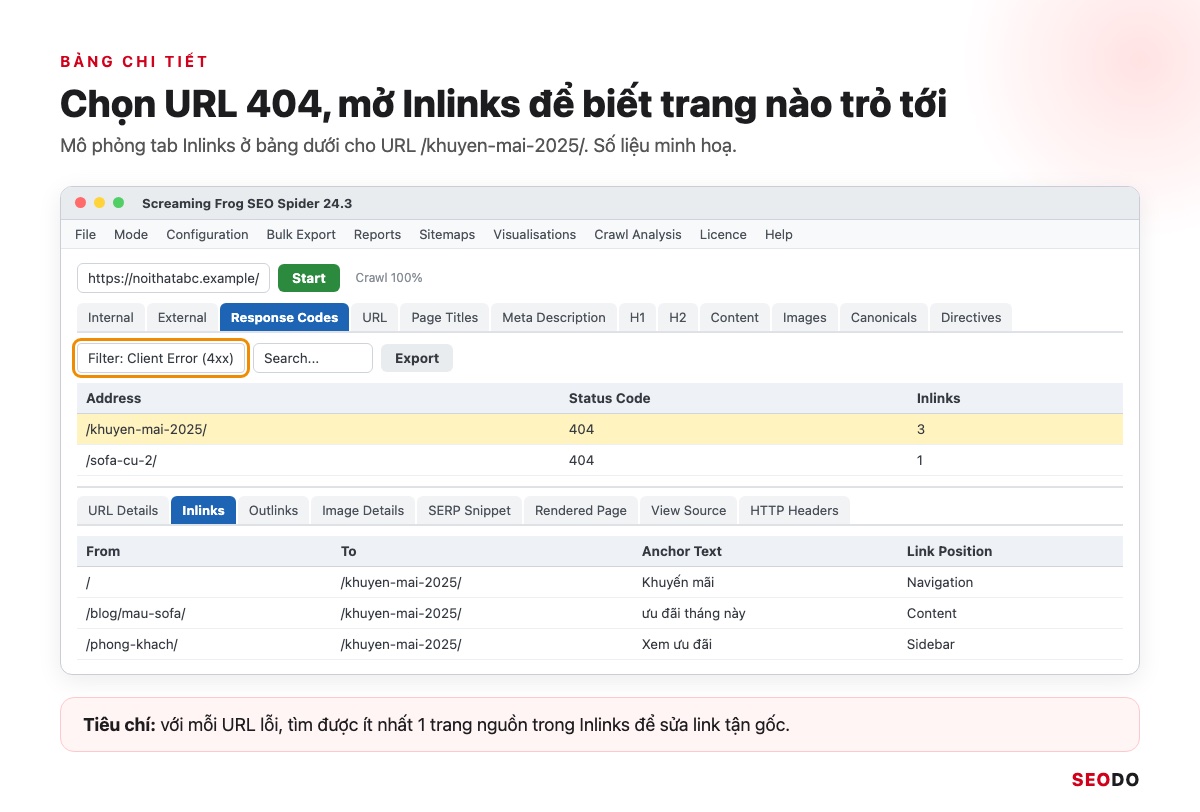Click the anchor text Khuyến mãi
The width and height of the screenshot is (1200, 812).
tap(678, 582)
